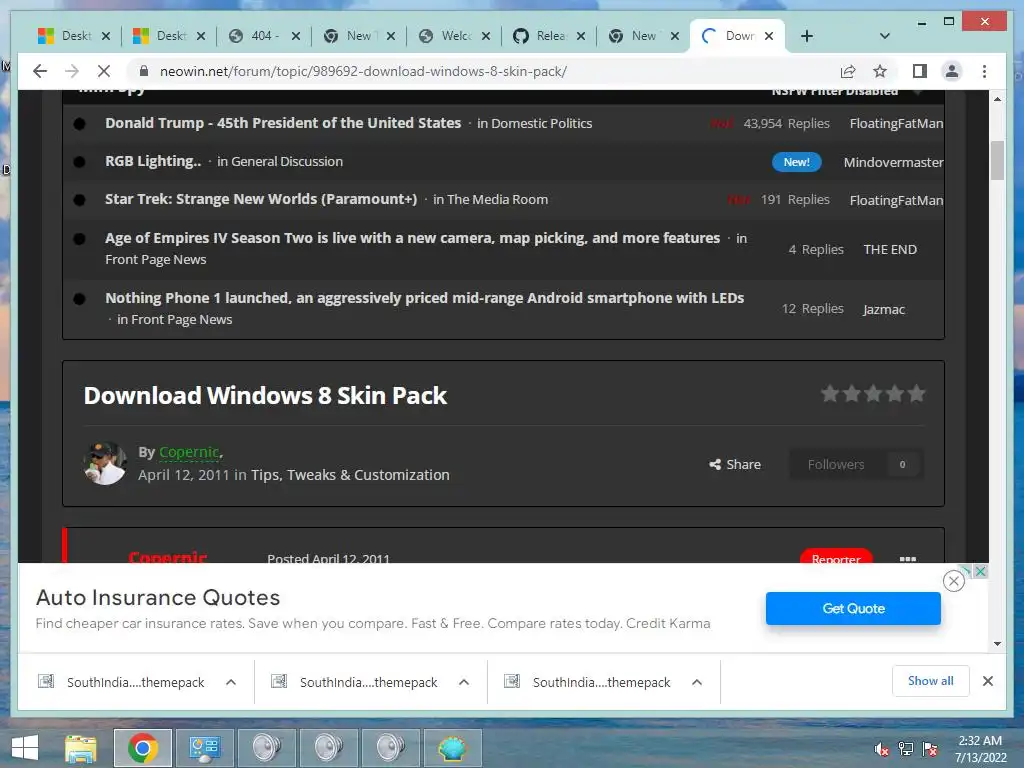Click the forward navigation arrow
The height and width of the screenshot is (768, 1024).
(x=72, y=71)
